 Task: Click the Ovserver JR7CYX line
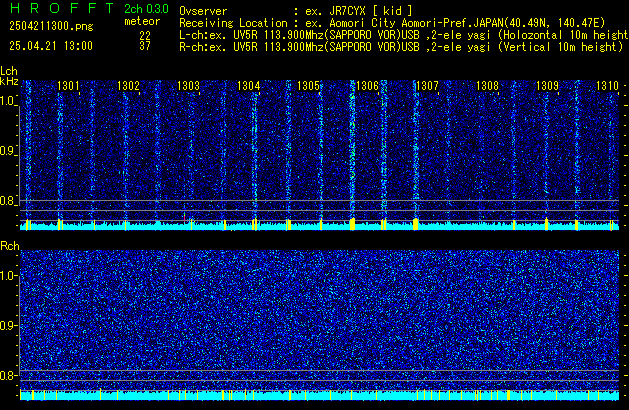tap(296, 11)
